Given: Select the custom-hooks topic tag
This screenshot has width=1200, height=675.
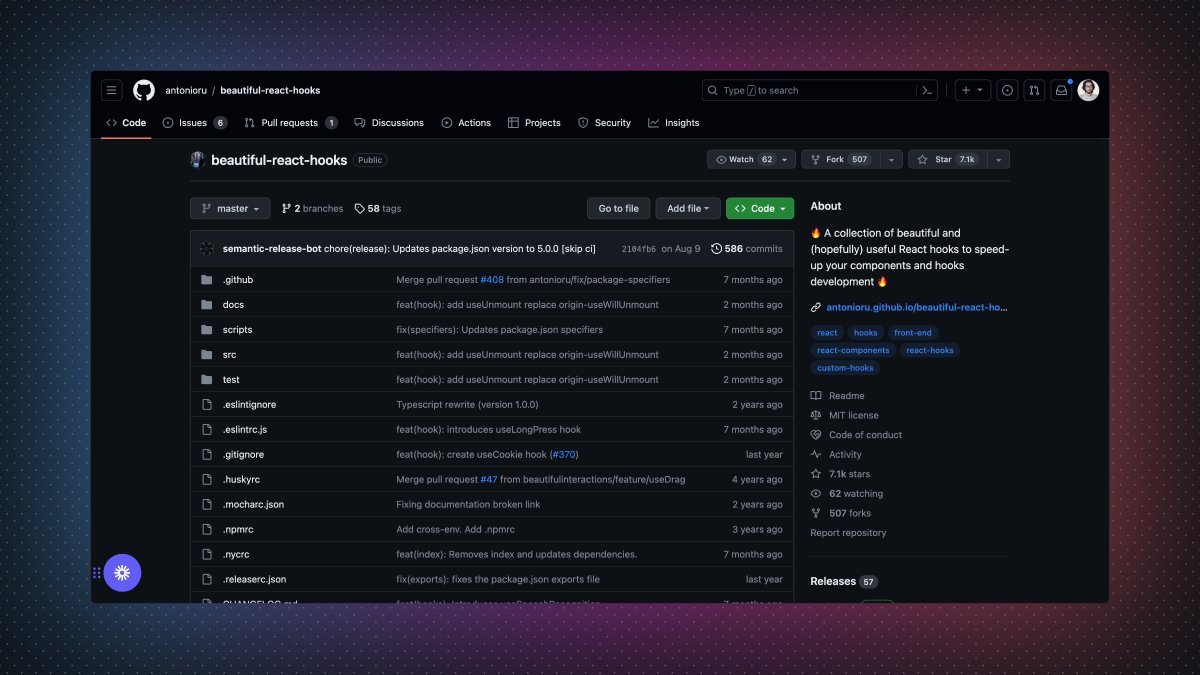Looking at the screenshot, I should (x=845, y=367).
